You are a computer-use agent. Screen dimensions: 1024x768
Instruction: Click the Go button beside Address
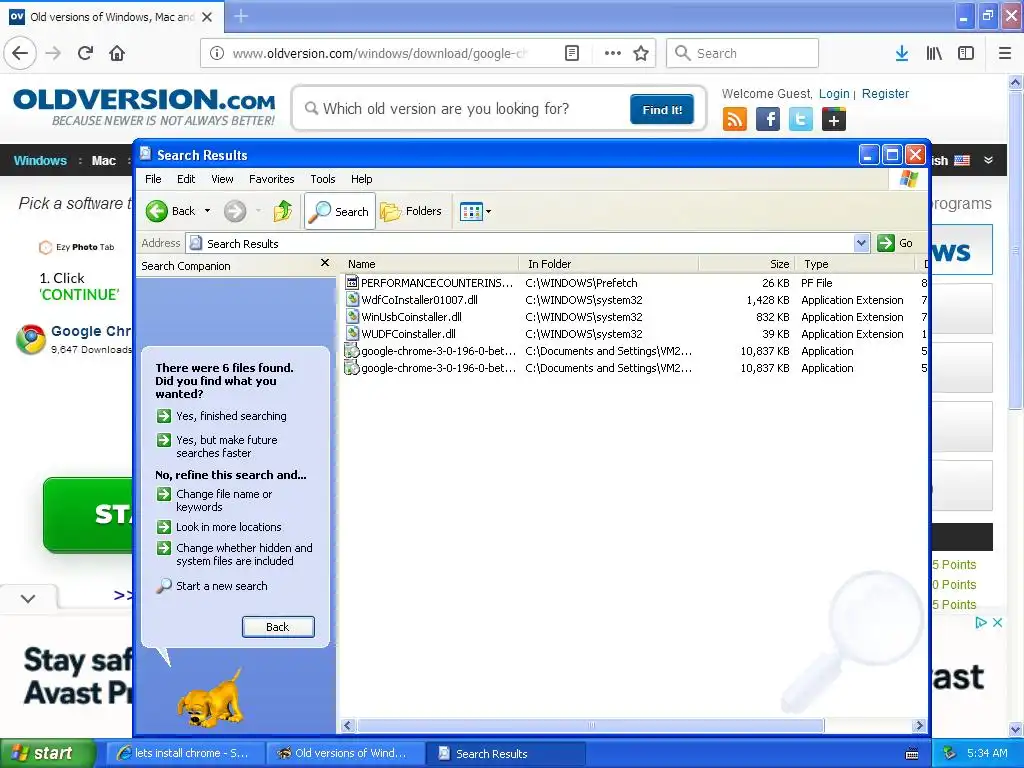tap(895, 243)
